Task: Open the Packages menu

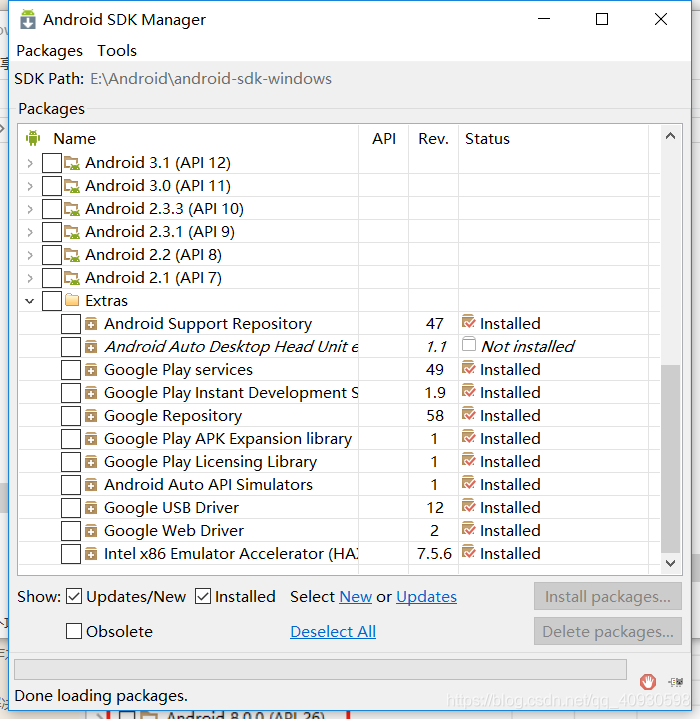Action: point(50,50)
